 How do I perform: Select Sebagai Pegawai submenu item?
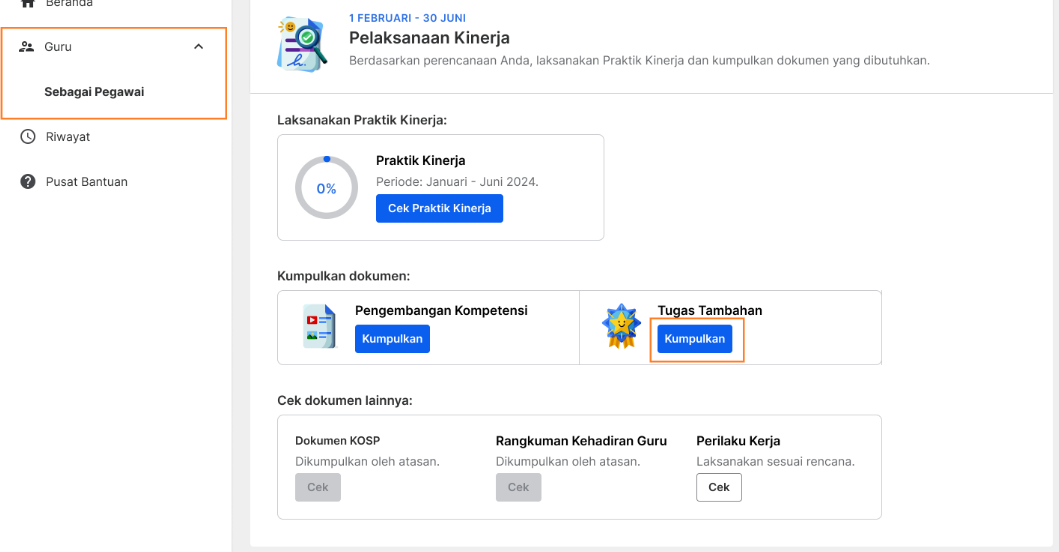point(95,92)
